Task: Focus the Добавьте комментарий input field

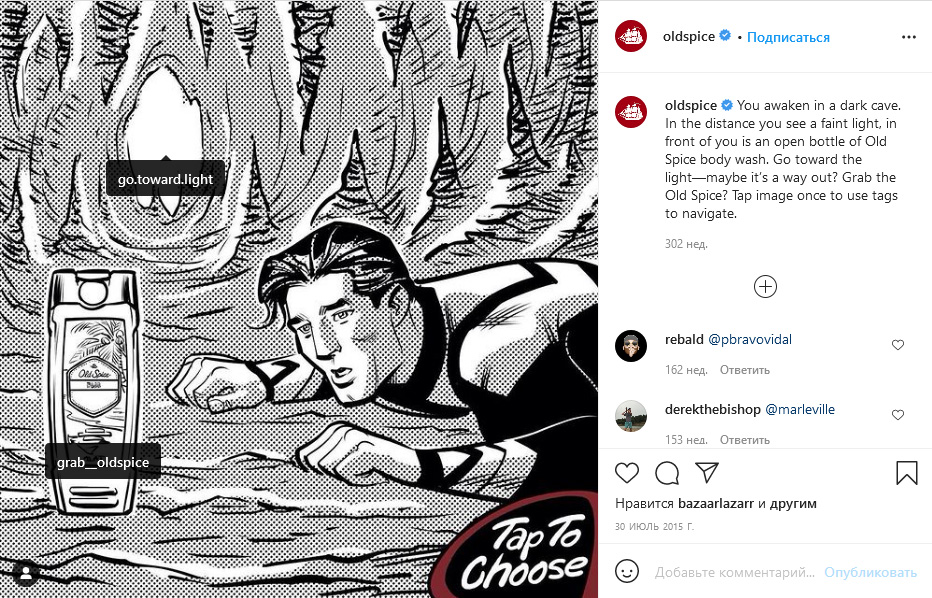Action: (735, 572)
